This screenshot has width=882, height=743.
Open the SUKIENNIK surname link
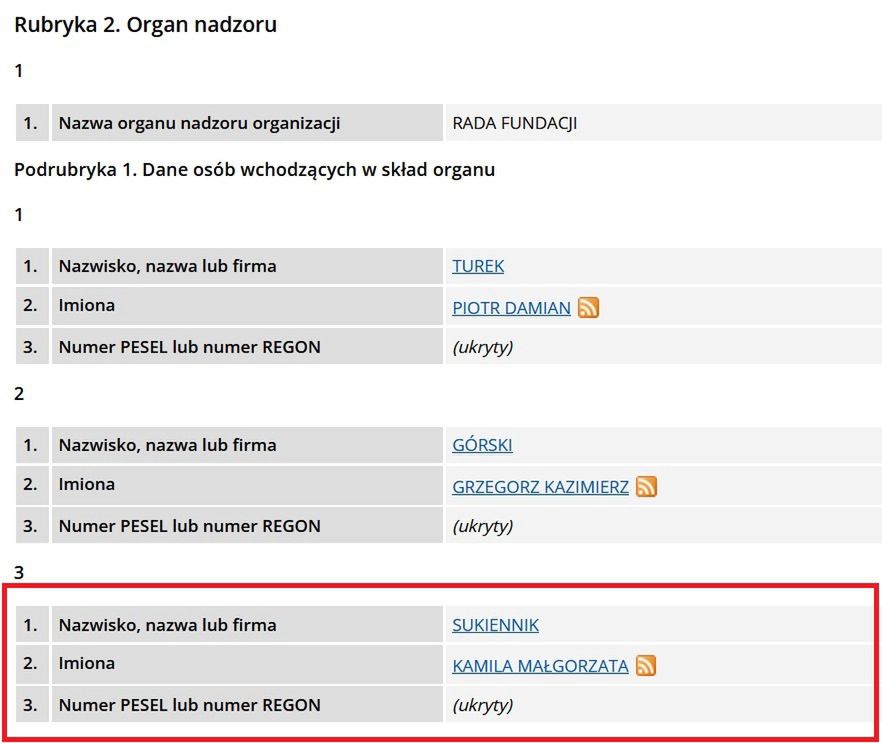(495, 625)
